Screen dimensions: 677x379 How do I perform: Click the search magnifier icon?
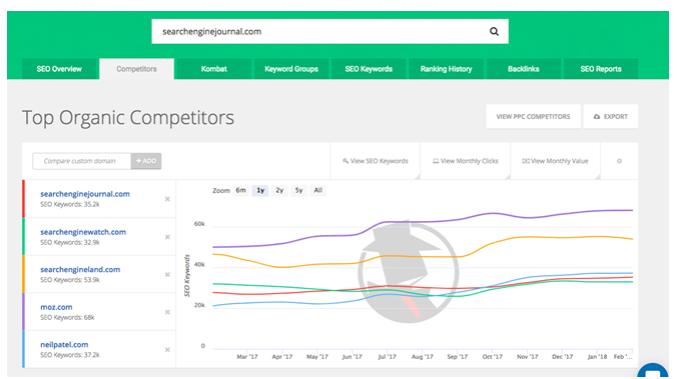tap(494, 32)
